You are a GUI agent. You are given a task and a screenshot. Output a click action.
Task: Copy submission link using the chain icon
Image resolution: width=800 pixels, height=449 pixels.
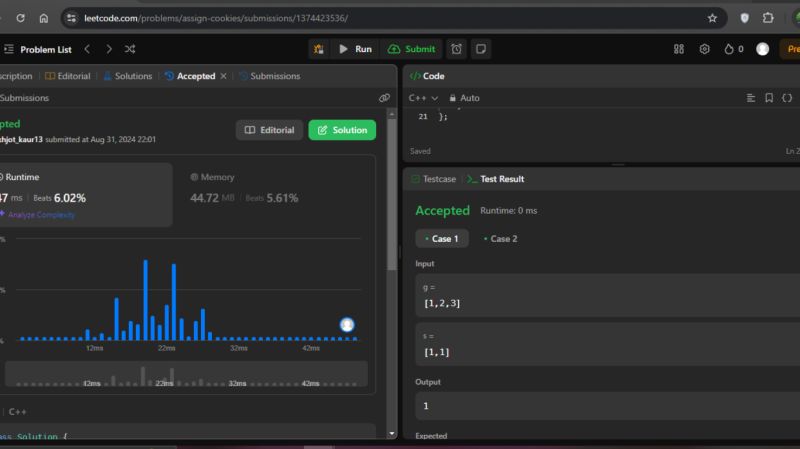click(x=384, y=98)
